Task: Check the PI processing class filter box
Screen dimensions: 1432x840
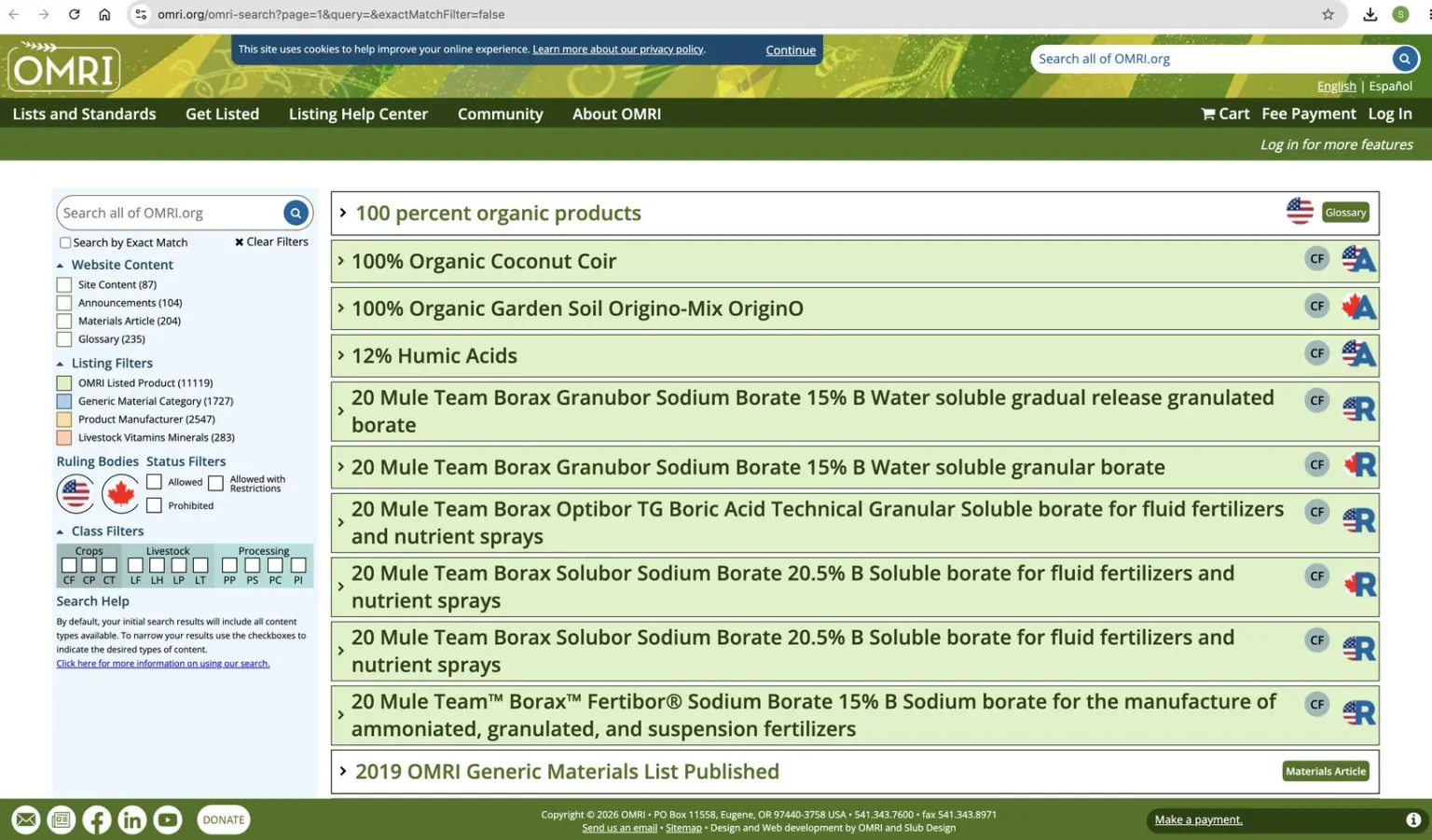Action: 298,565
